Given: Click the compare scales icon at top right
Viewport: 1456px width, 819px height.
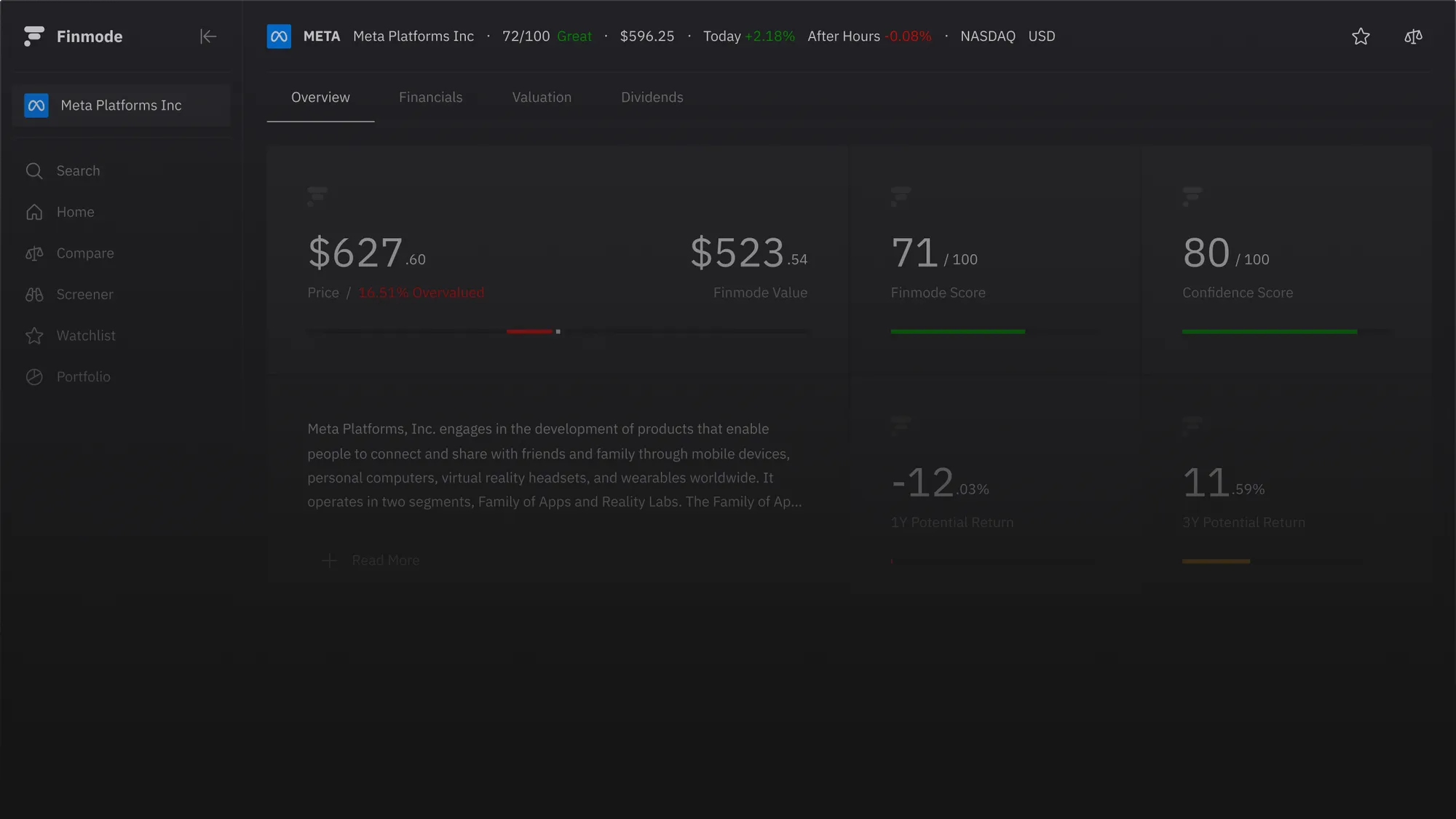Looking at the screenshot, I should [1413, 36].
